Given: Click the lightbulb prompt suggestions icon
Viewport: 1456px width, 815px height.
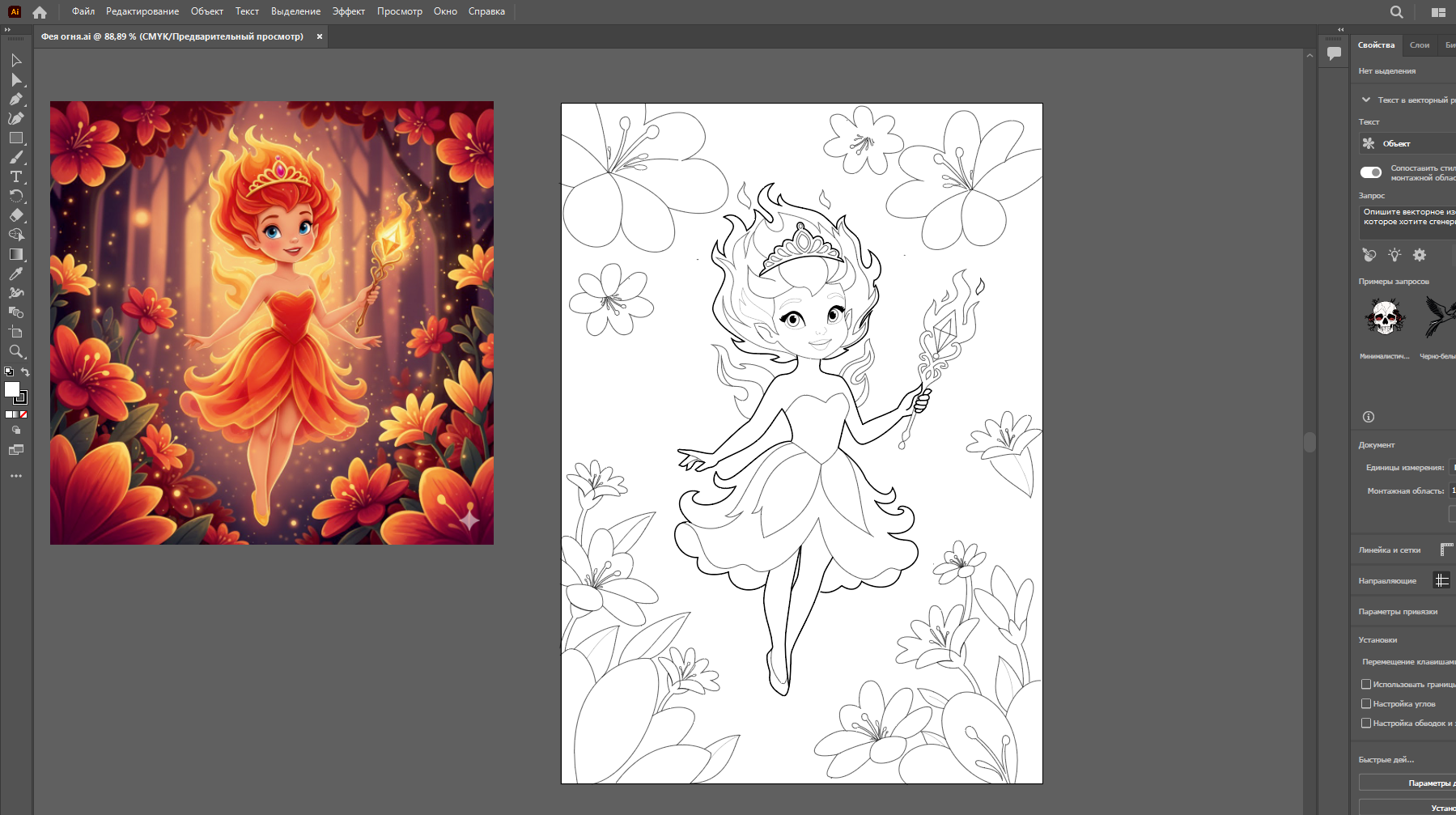Looking at the screenshot, I should tap(1394, 255).
